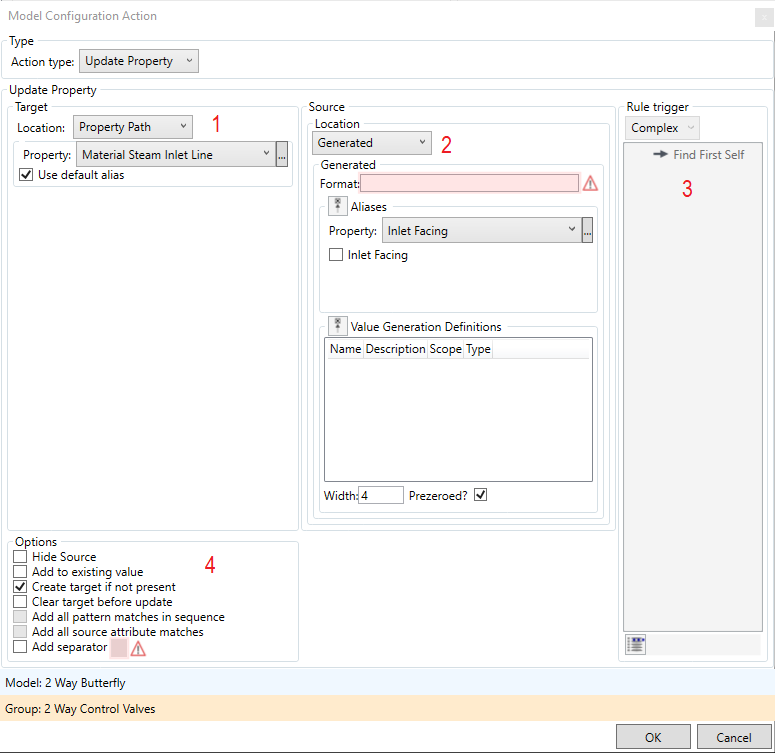Image resolution: width=775 pixels, height=753 pixels.
Task: Open the Generated source location dropdown
Action: click(372, 143)
